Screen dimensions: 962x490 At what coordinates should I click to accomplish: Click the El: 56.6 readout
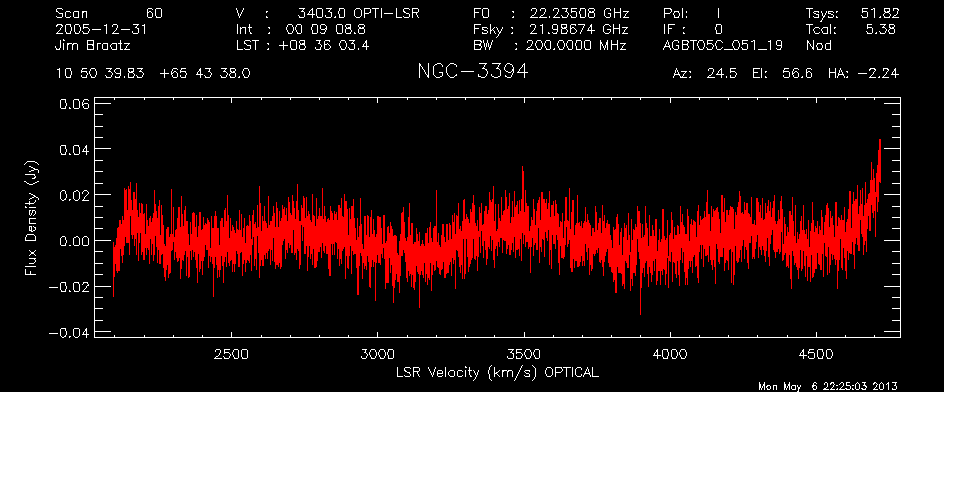tap(782, 74)
